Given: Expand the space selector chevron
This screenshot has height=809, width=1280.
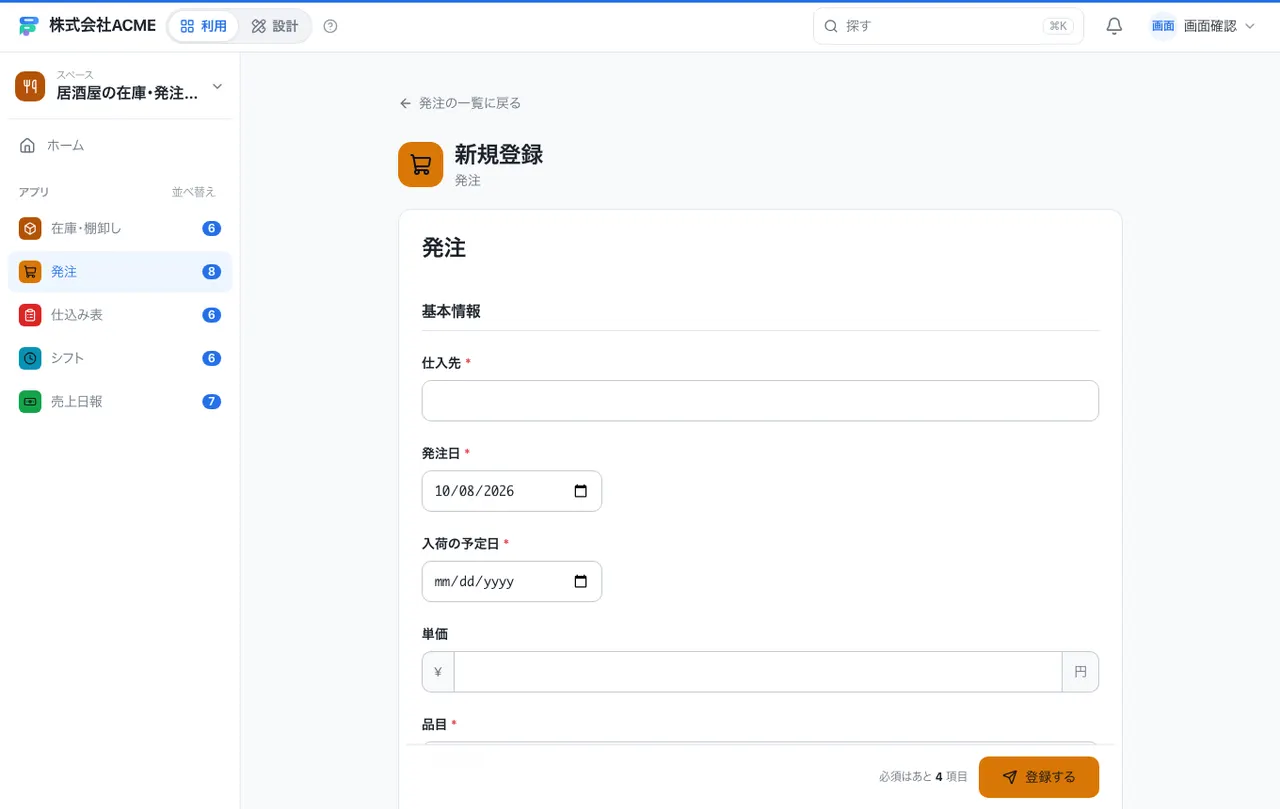Looking at the screenshot, I should tap(217, 86).
